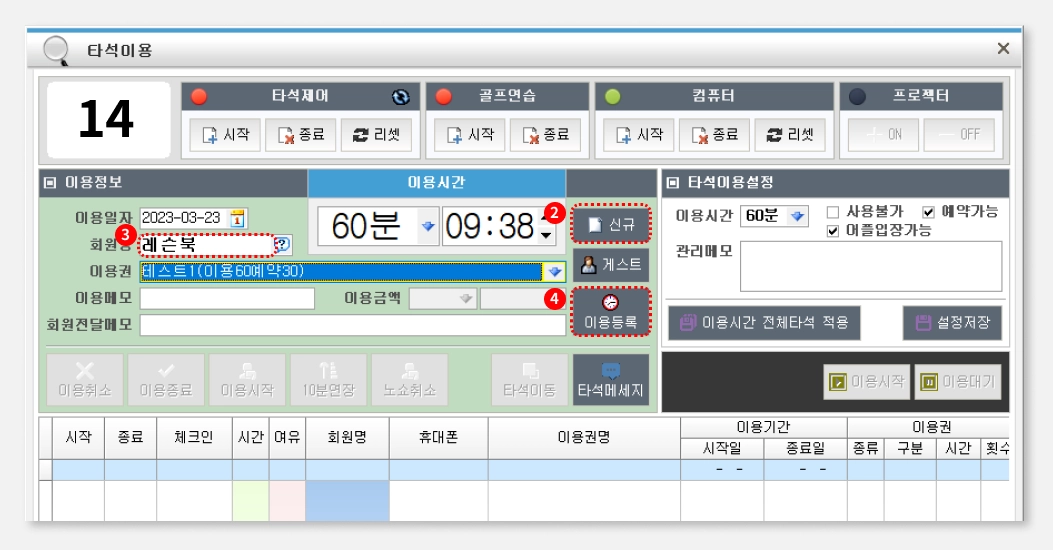Click the 회원명 input field
Image resolution: width=1053 pixels, height=550 pixels.
207,245
